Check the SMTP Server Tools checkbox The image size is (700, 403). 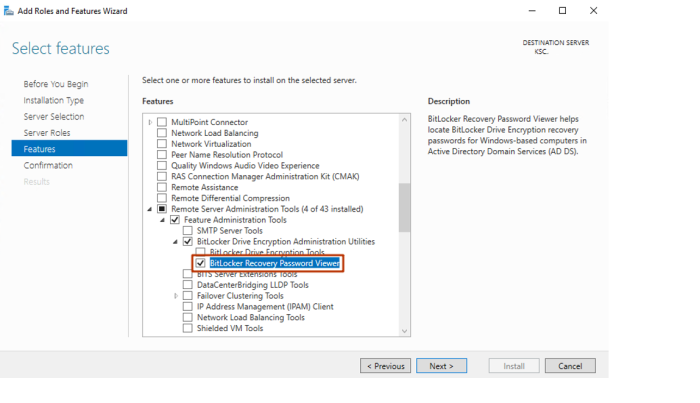(x=188, y=231)
